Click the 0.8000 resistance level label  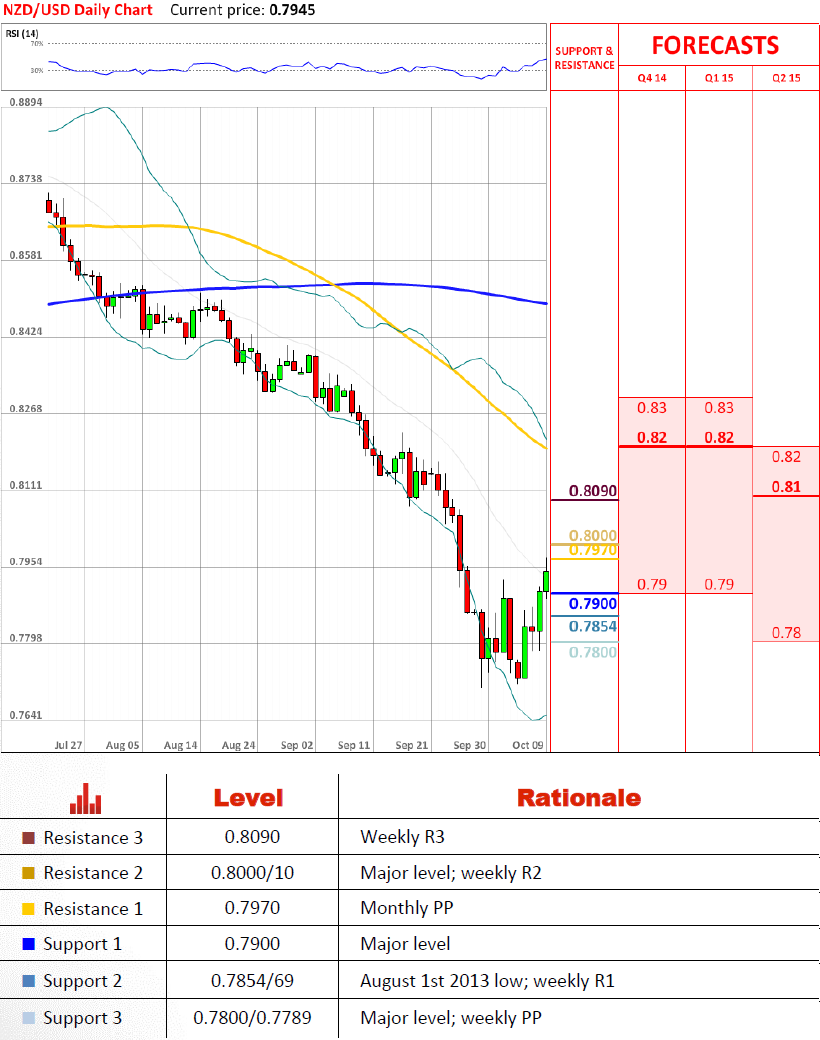(592, 535)
